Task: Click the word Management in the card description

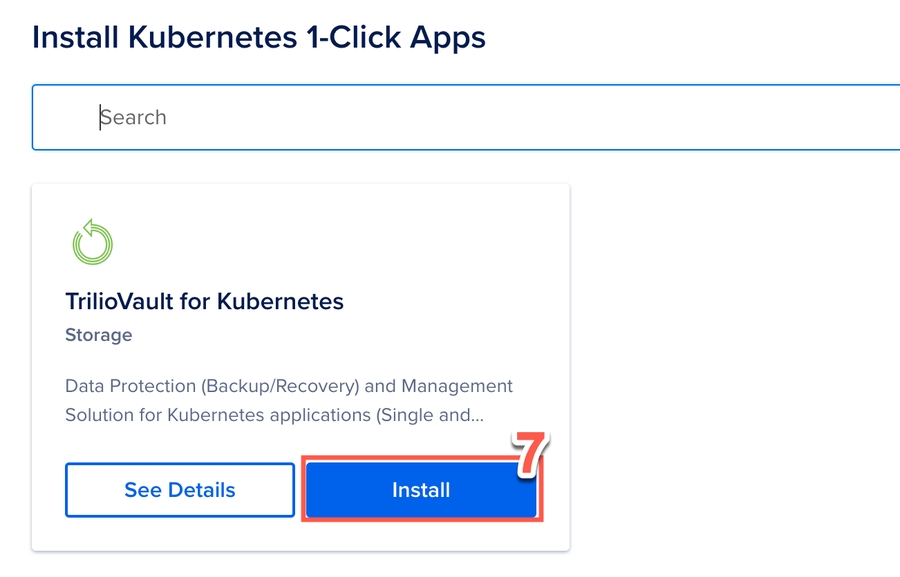Action: (456, 386)
